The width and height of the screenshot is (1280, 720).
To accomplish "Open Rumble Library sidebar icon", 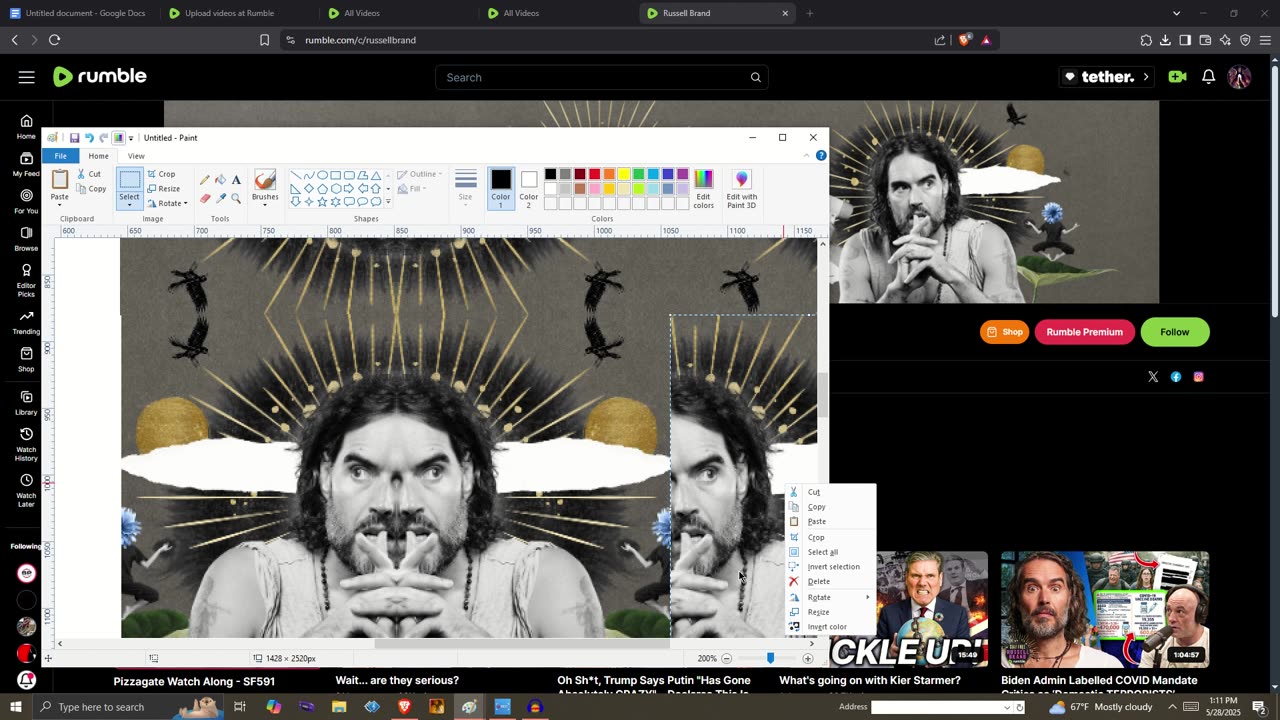I will [x=26, y=402].
